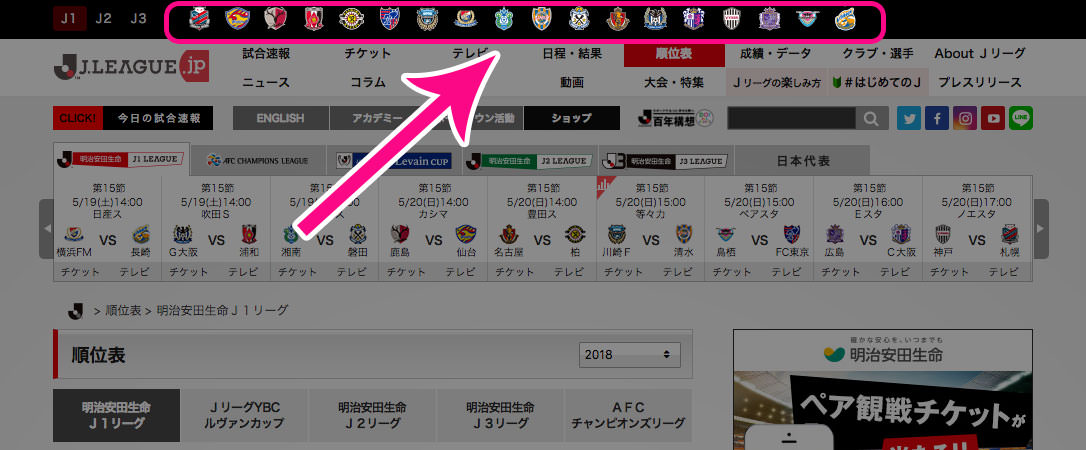
Task: Click the 百年構想 logo
Action: pos(675,118)
